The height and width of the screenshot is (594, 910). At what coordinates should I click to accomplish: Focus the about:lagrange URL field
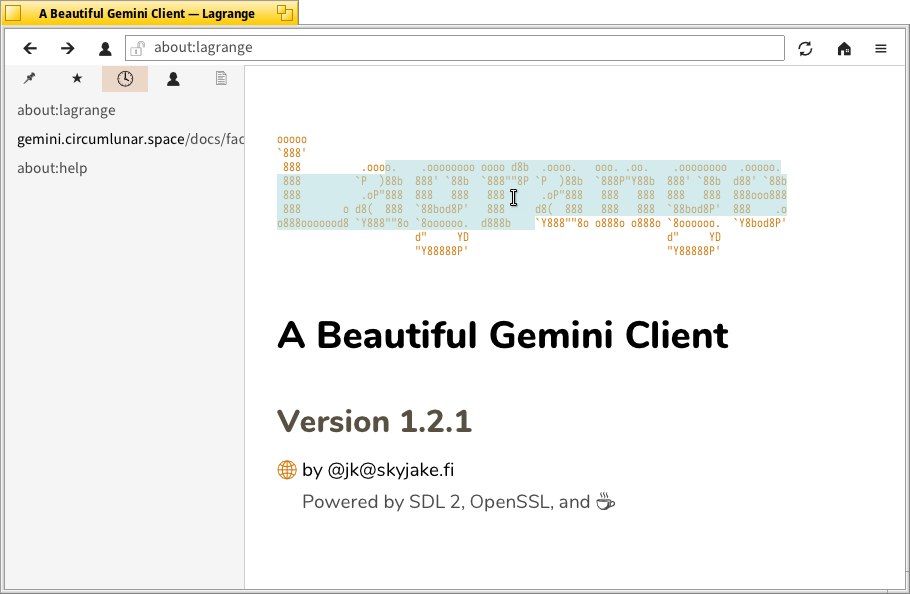pyautogui.click(x=454, y=48)
